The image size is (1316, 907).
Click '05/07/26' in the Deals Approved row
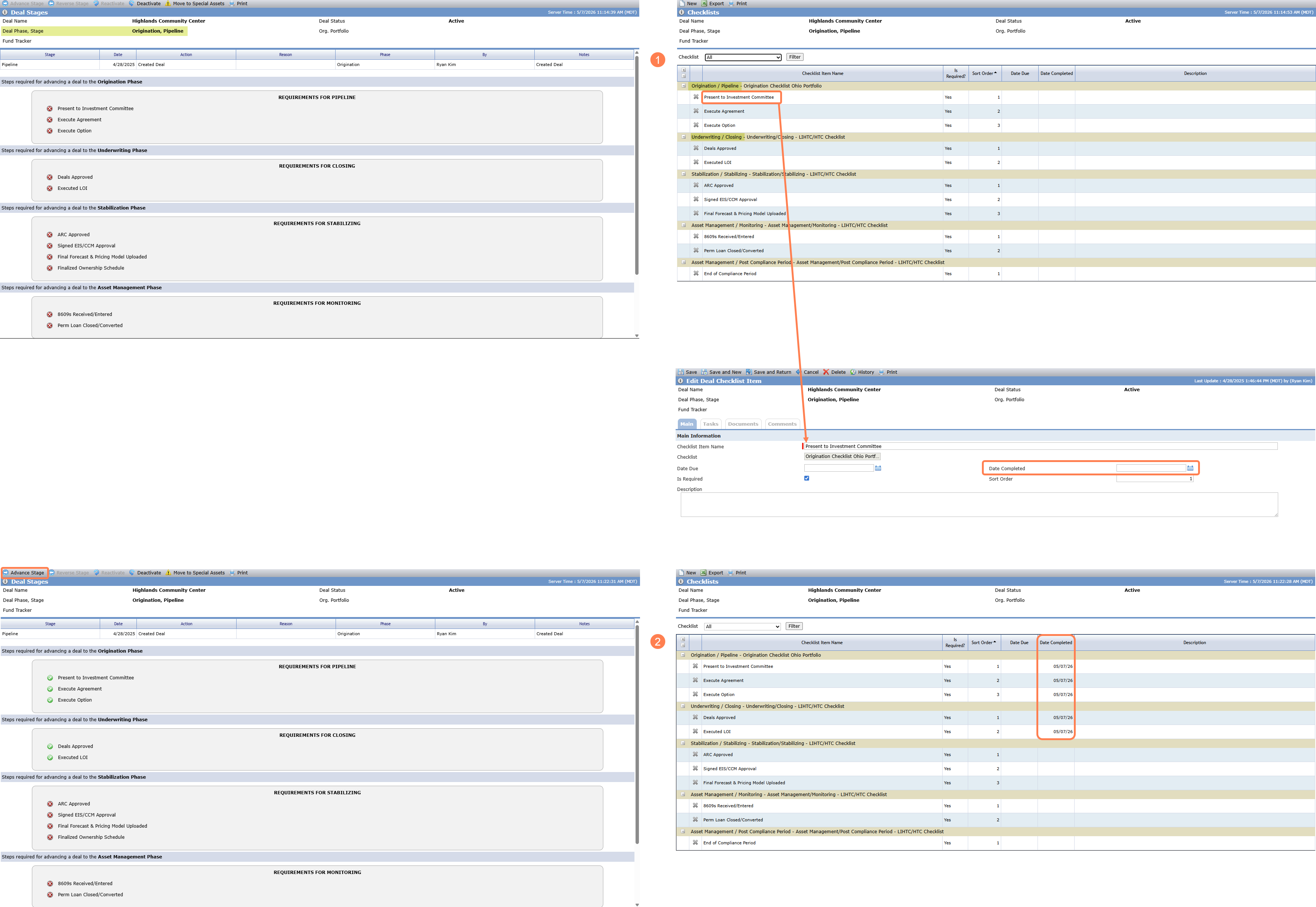[1063, 718]
